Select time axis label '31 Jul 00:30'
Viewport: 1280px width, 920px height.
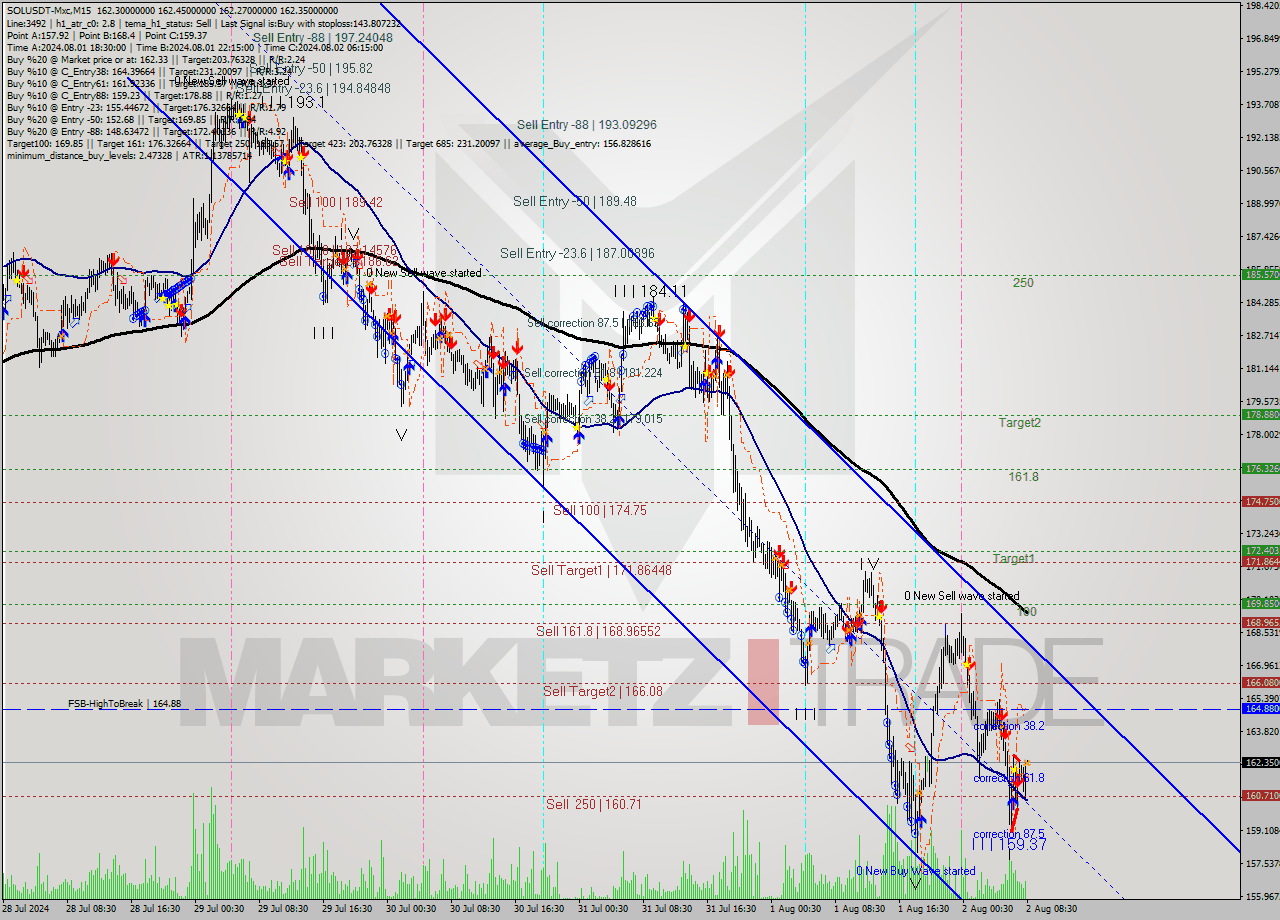[x=603, y=909]
